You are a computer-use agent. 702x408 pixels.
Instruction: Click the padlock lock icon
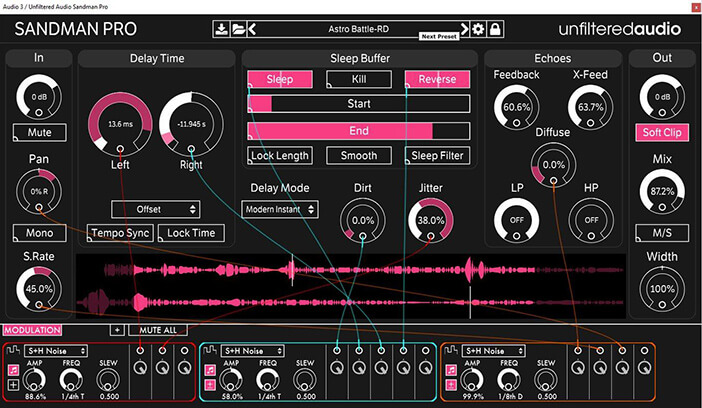(495, 29)
